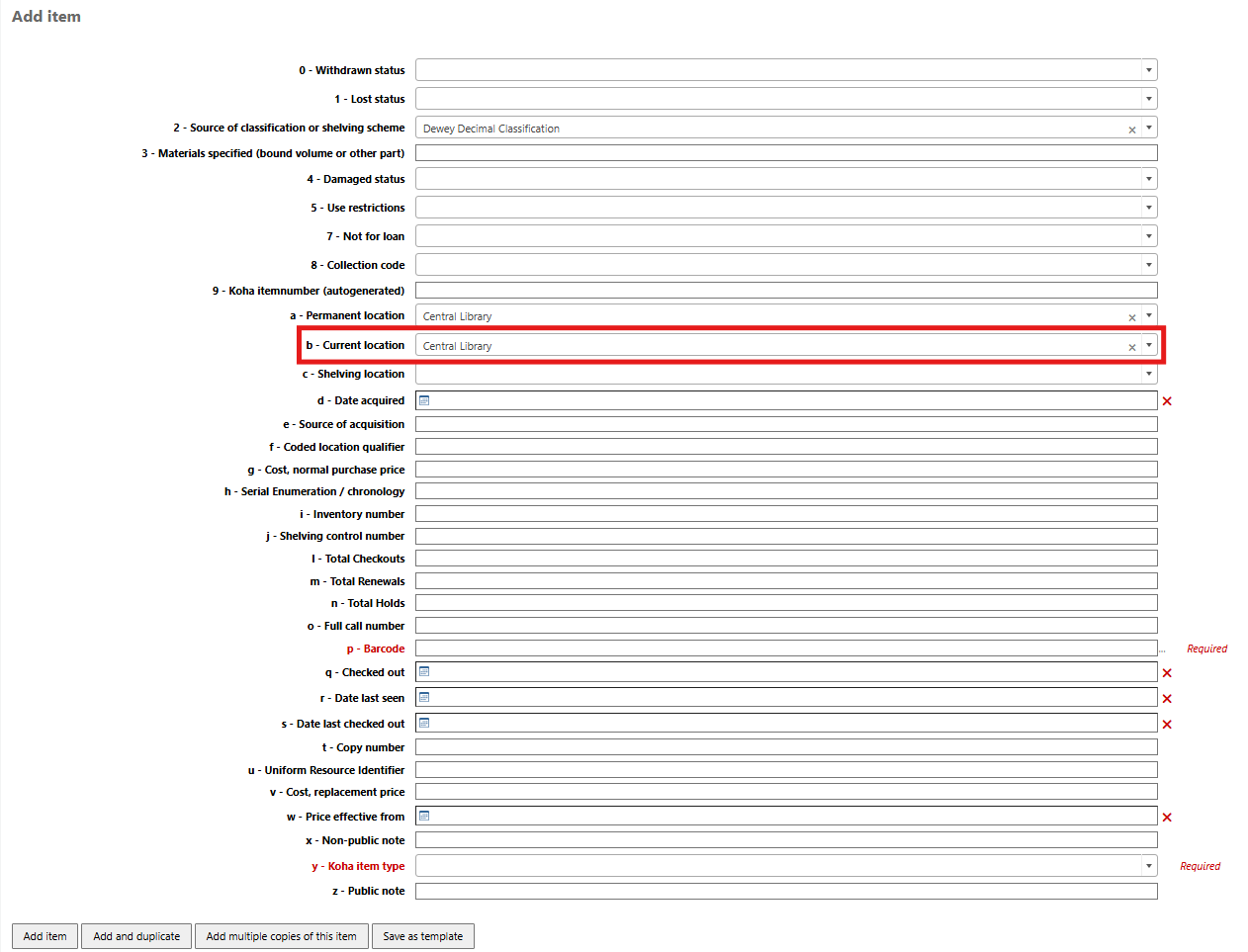
Task: Focus the Shelving control number field
Action: [786, 536]
